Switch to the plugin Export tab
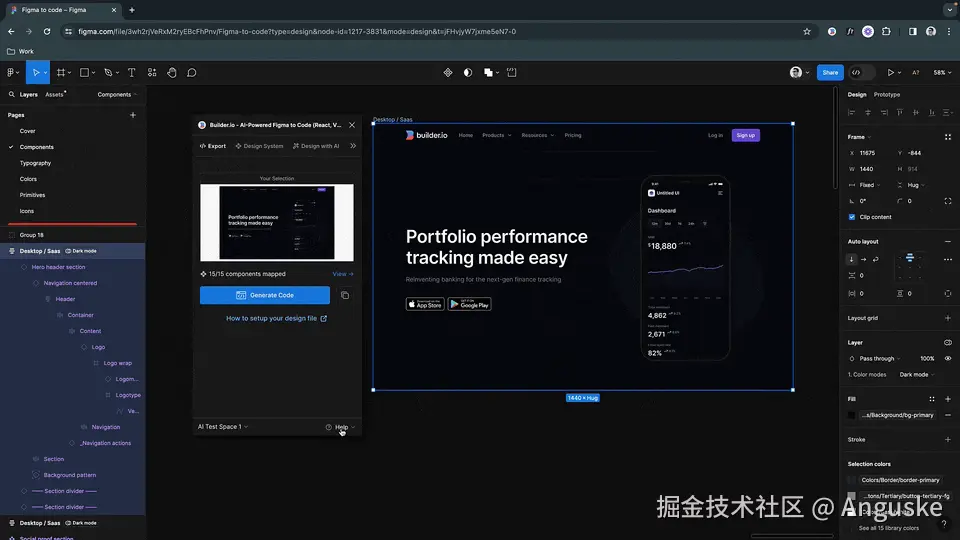This screenshot has width=960, height=540. (212, 146)
